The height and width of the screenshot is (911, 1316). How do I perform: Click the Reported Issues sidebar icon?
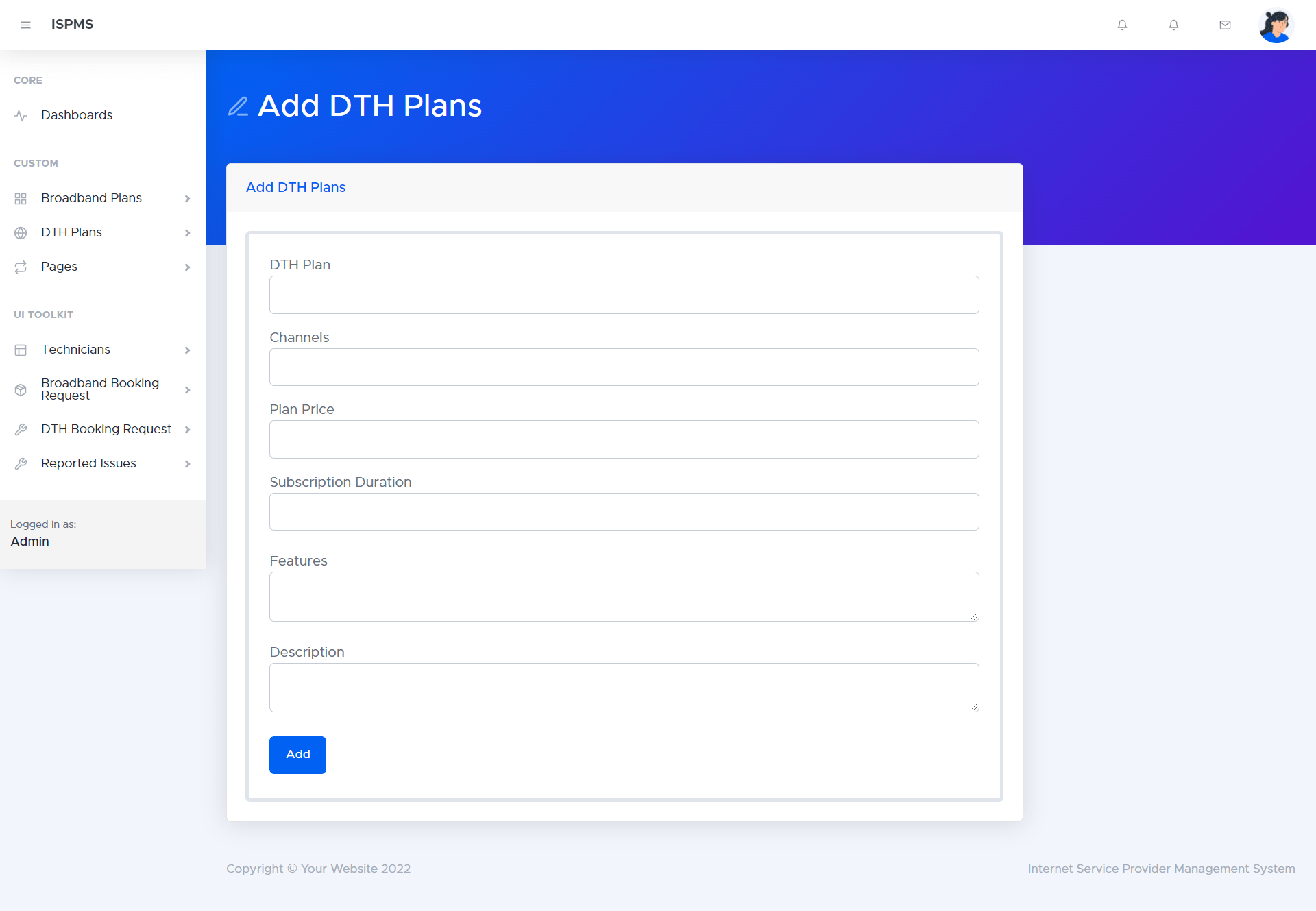(22, 463)
